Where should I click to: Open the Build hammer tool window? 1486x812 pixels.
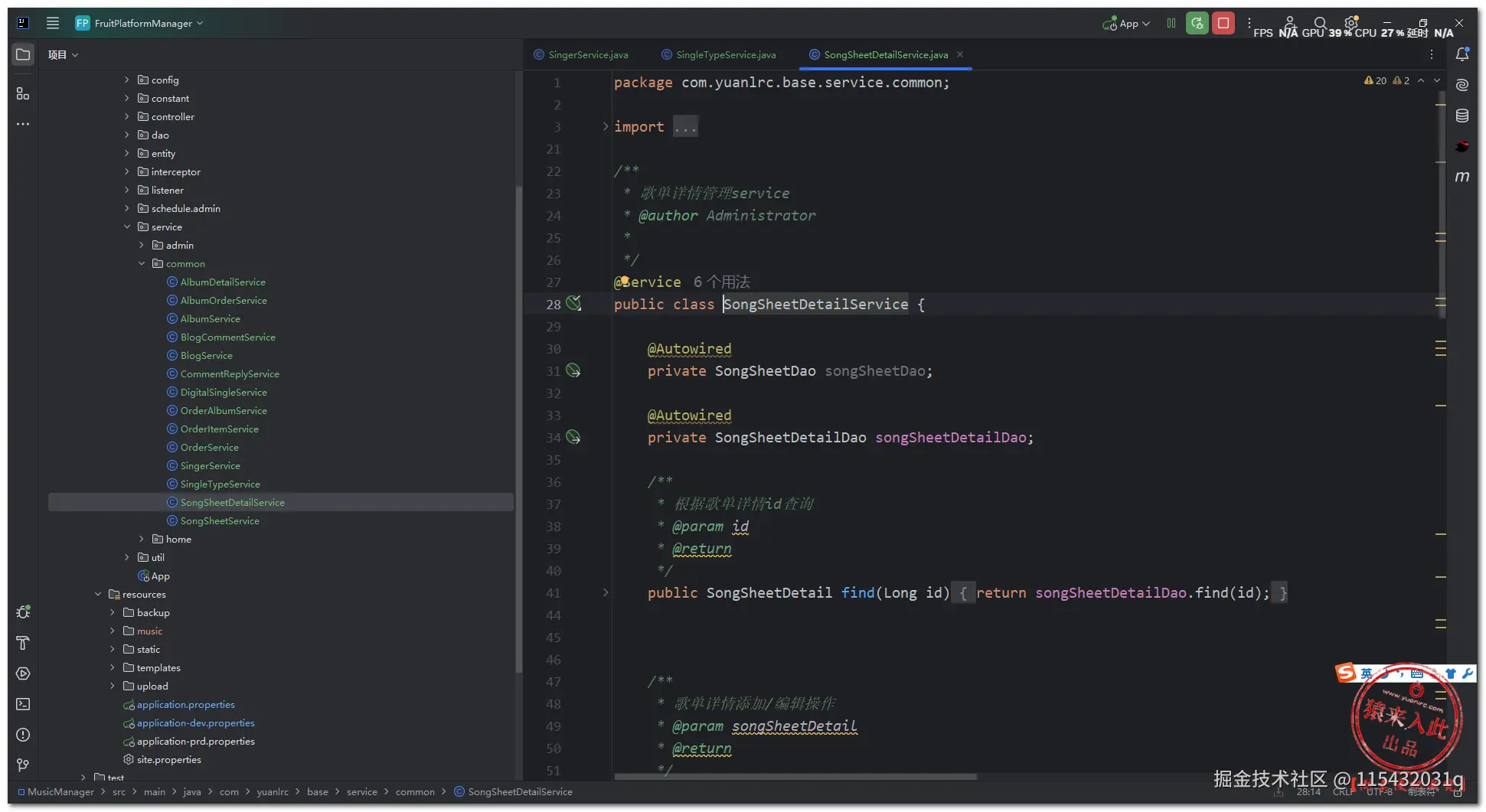[23, 643]
